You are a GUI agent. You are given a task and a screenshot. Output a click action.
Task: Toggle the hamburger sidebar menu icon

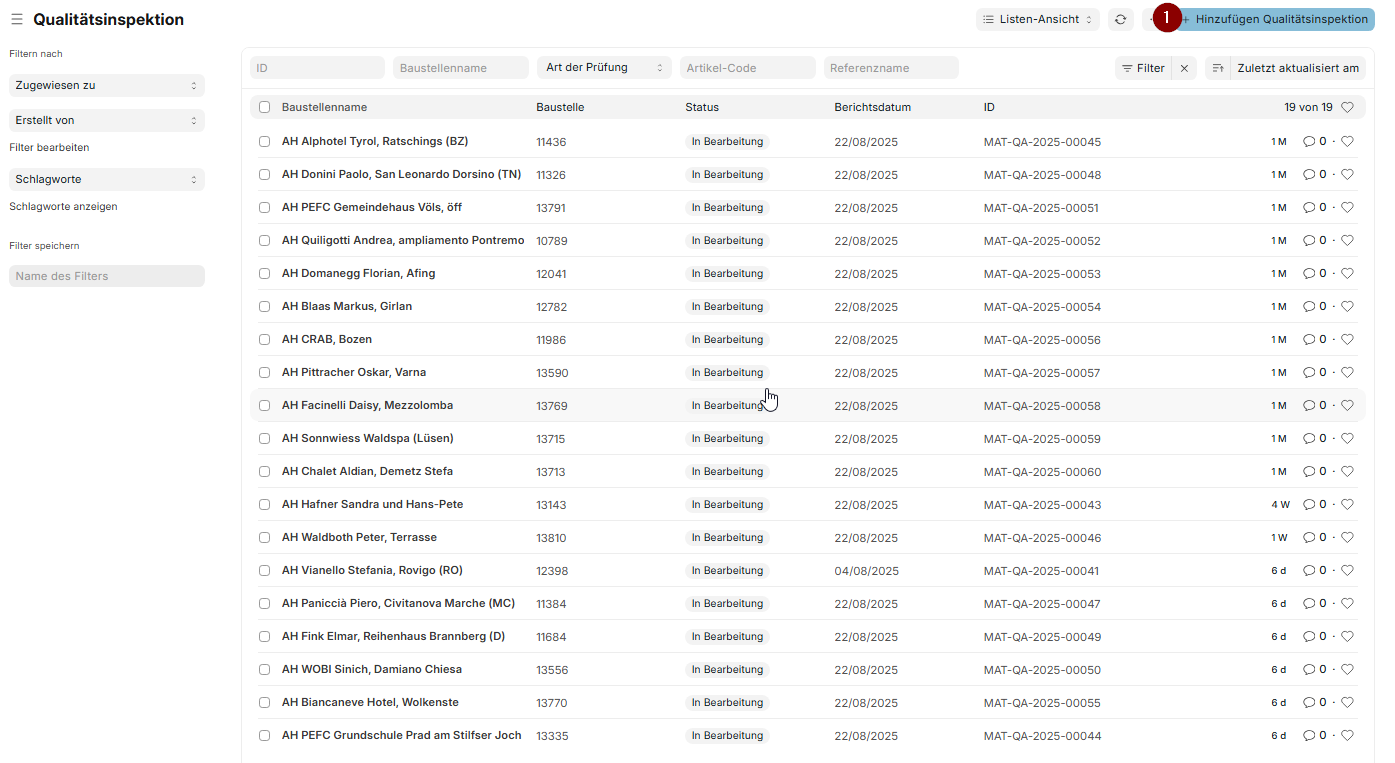(17, 19)
